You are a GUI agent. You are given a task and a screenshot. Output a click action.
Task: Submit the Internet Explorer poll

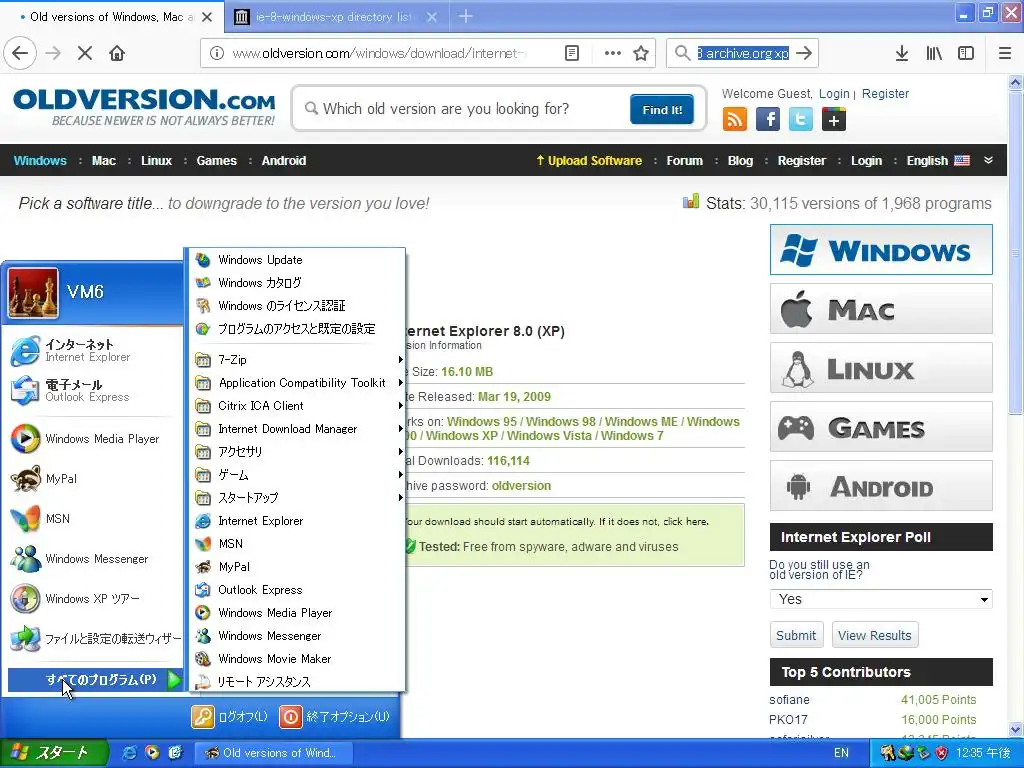(x=795, y=635)
